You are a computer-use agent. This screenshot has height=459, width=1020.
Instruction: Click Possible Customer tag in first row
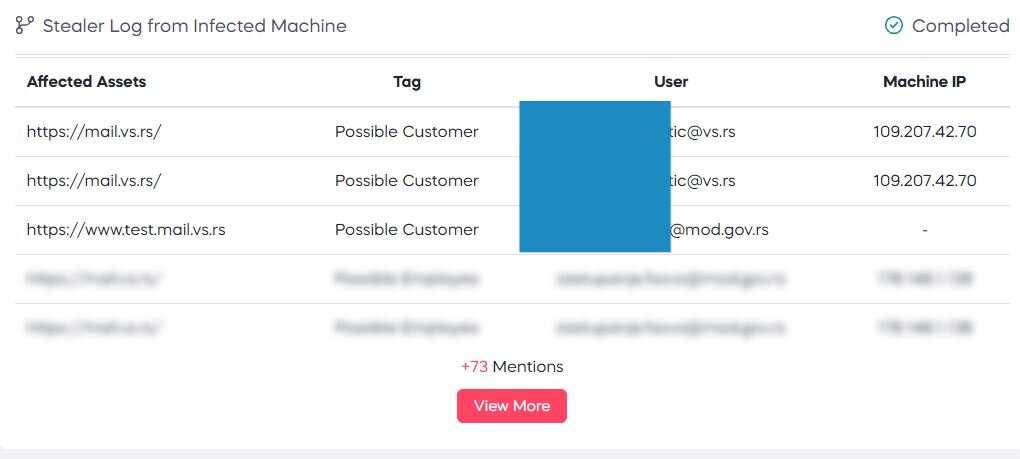407,131
